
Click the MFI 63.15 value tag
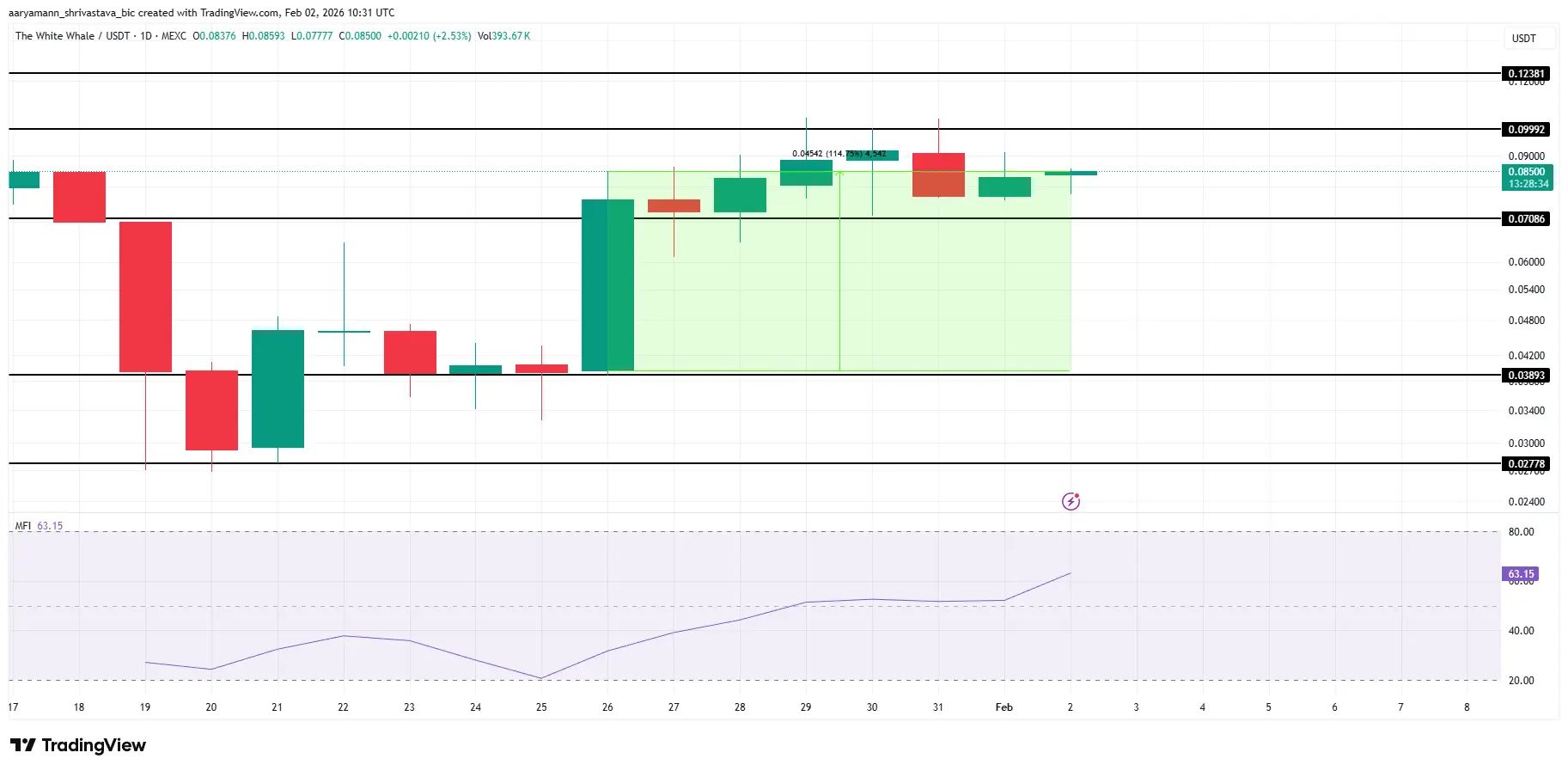click(x=1520, y=574)
